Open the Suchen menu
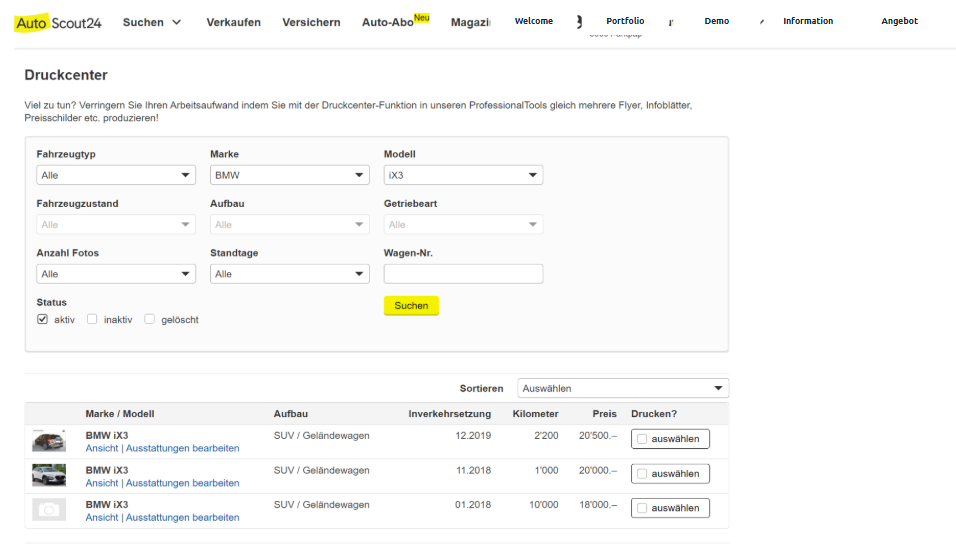This screenshot has height=544, width=956. coord(152,23)
